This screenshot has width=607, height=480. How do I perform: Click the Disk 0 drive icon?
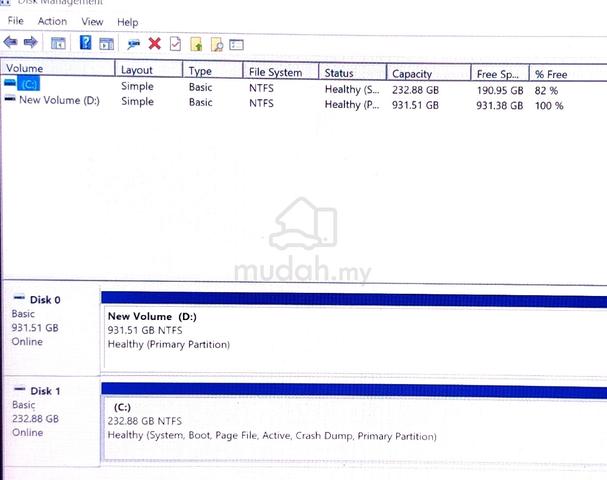tap(19, 297)
